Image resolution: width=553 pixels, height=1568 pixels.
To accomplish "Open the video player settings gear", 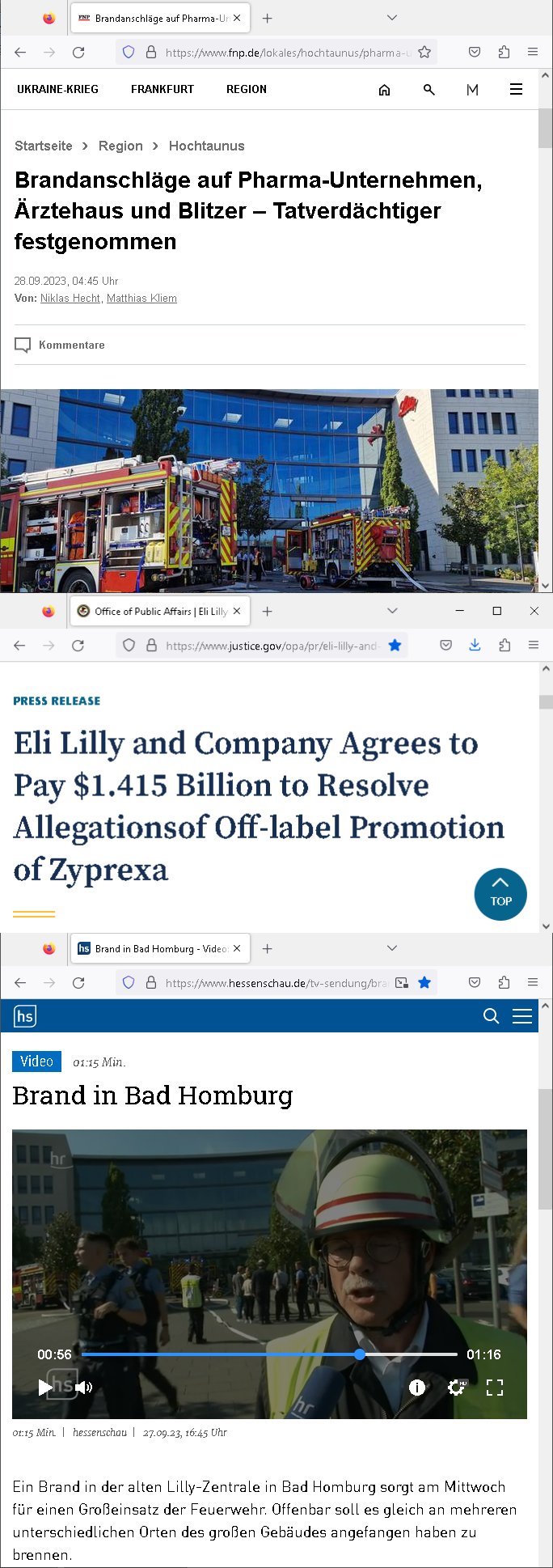I will tap(456, 1388).
